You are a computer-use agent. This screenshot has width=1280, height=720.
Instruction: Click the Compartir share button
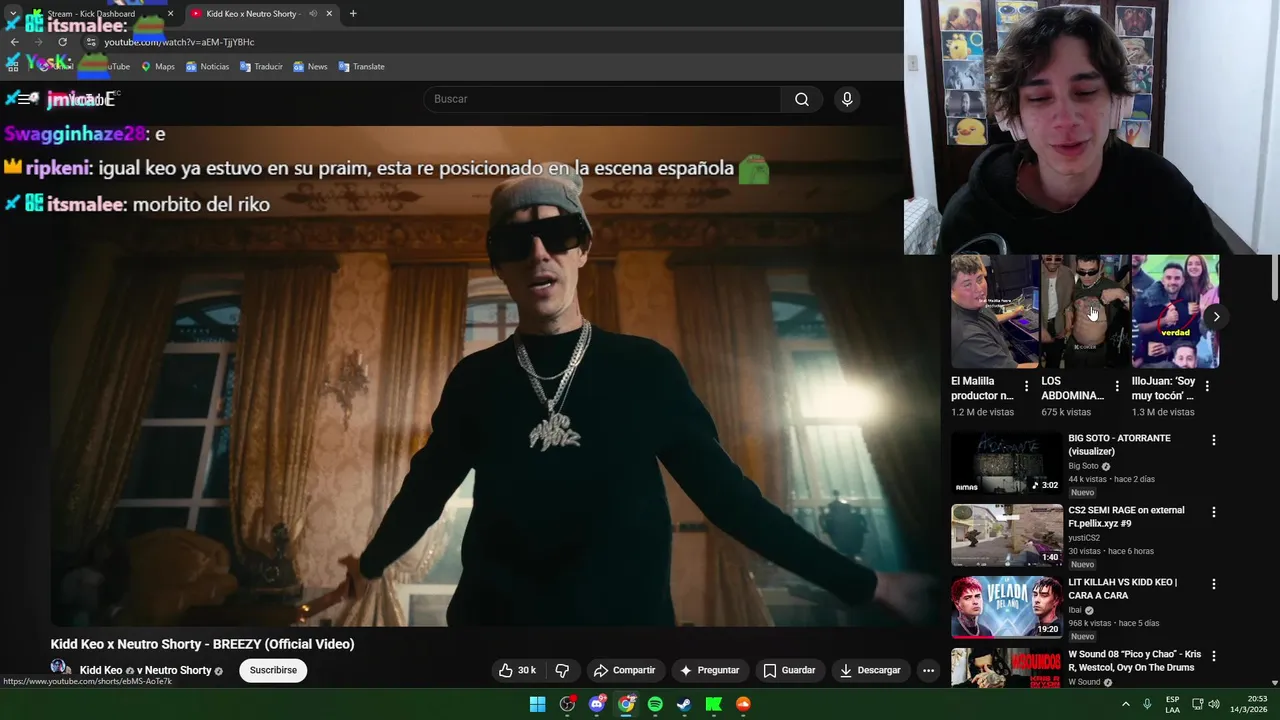pyautogui.click(x=624, y=670)
